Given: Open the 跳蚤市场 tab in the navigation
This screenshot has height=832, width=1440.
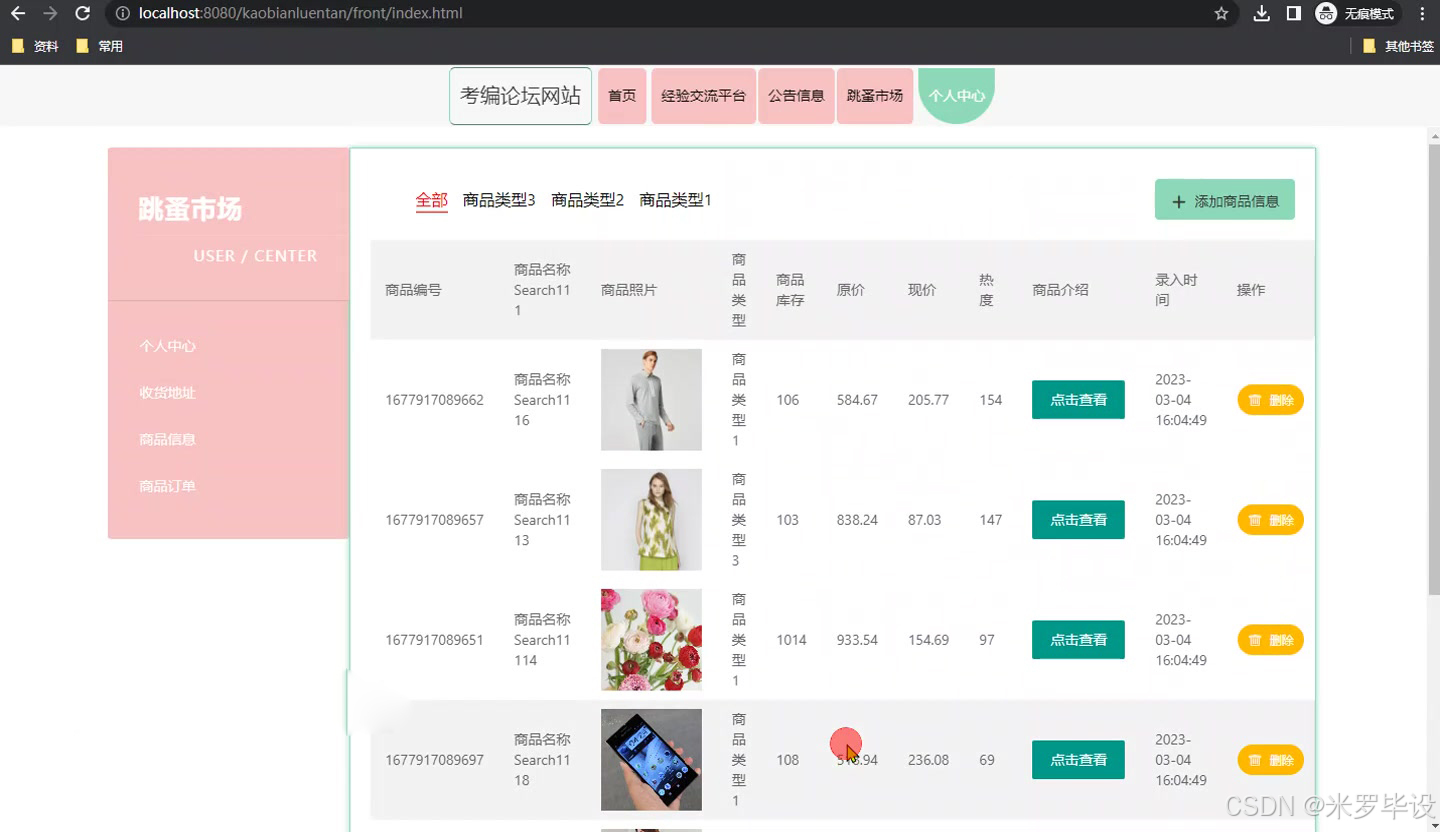Looking at the screenshot, I should point(874,96).
